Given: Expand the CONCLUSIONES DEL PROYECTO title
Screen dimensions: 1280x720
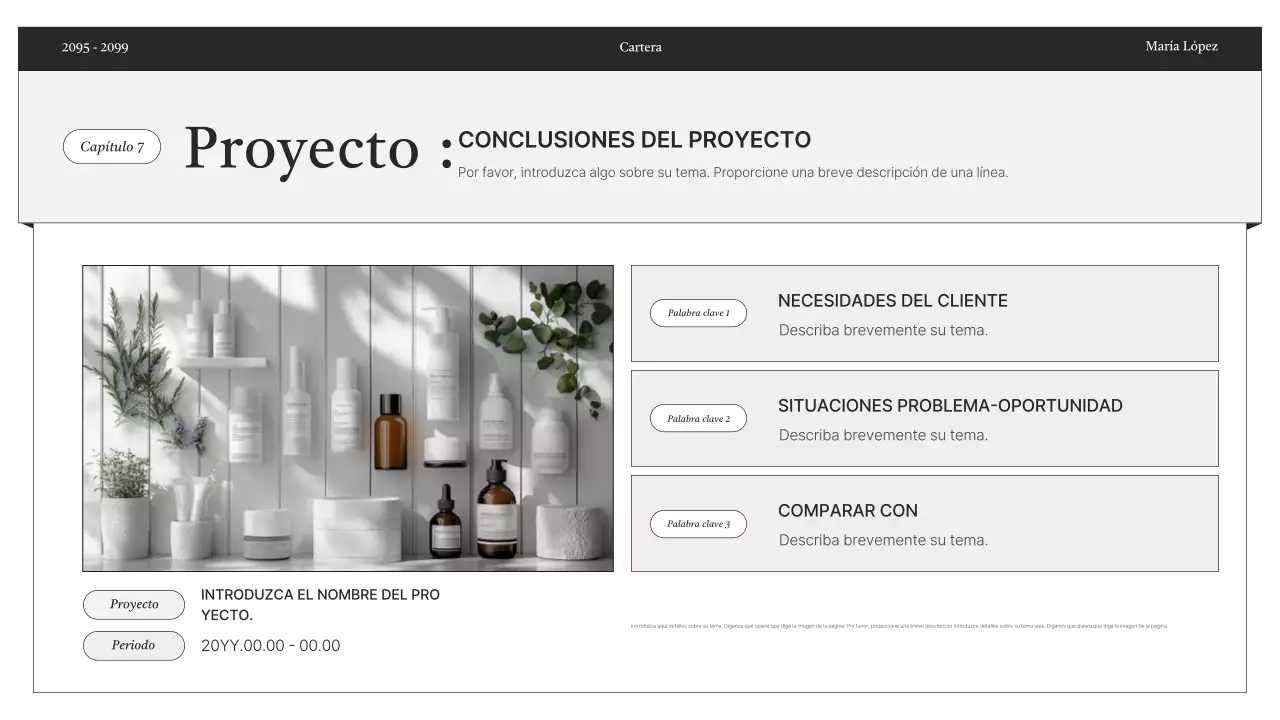Looking at the screenshot, I should coord(634,139).
